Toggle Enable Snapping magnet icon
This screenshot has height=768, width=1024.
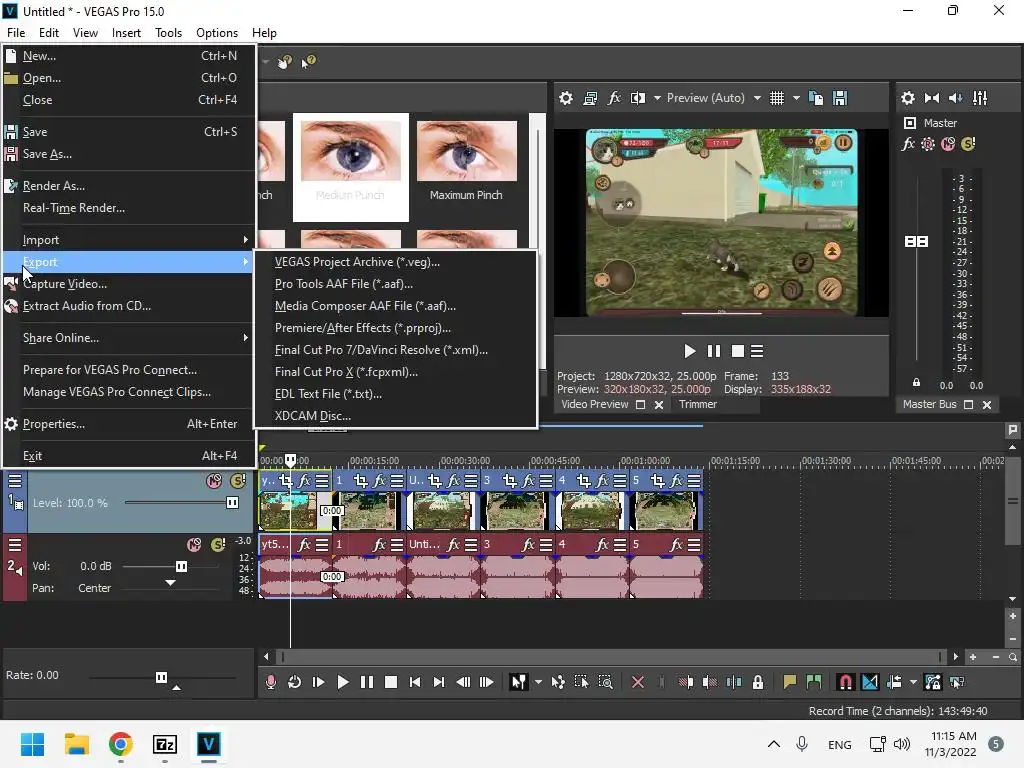845,682
